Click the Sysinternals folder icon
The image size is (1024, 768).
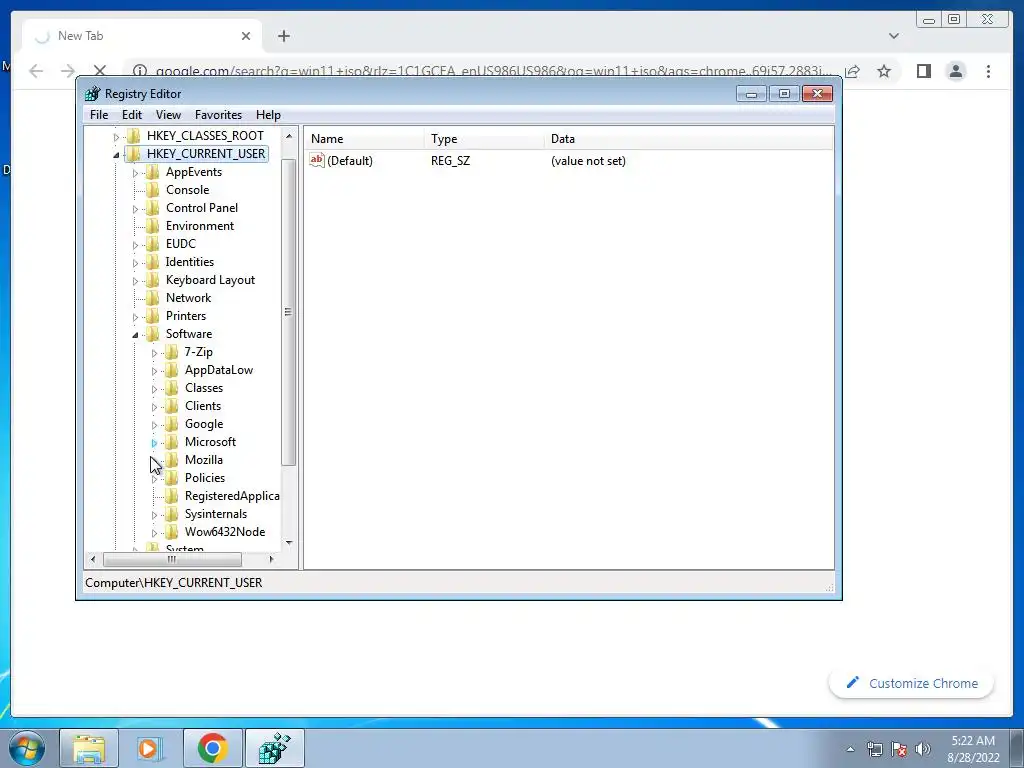[171, 513]
